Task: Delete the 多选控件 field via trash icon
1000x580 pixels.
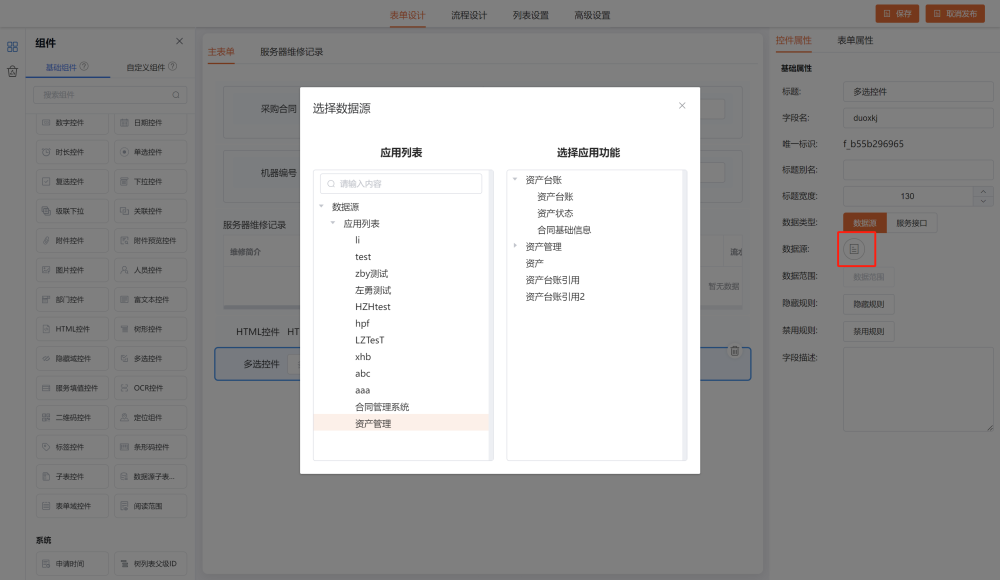Action: [735, 351]
